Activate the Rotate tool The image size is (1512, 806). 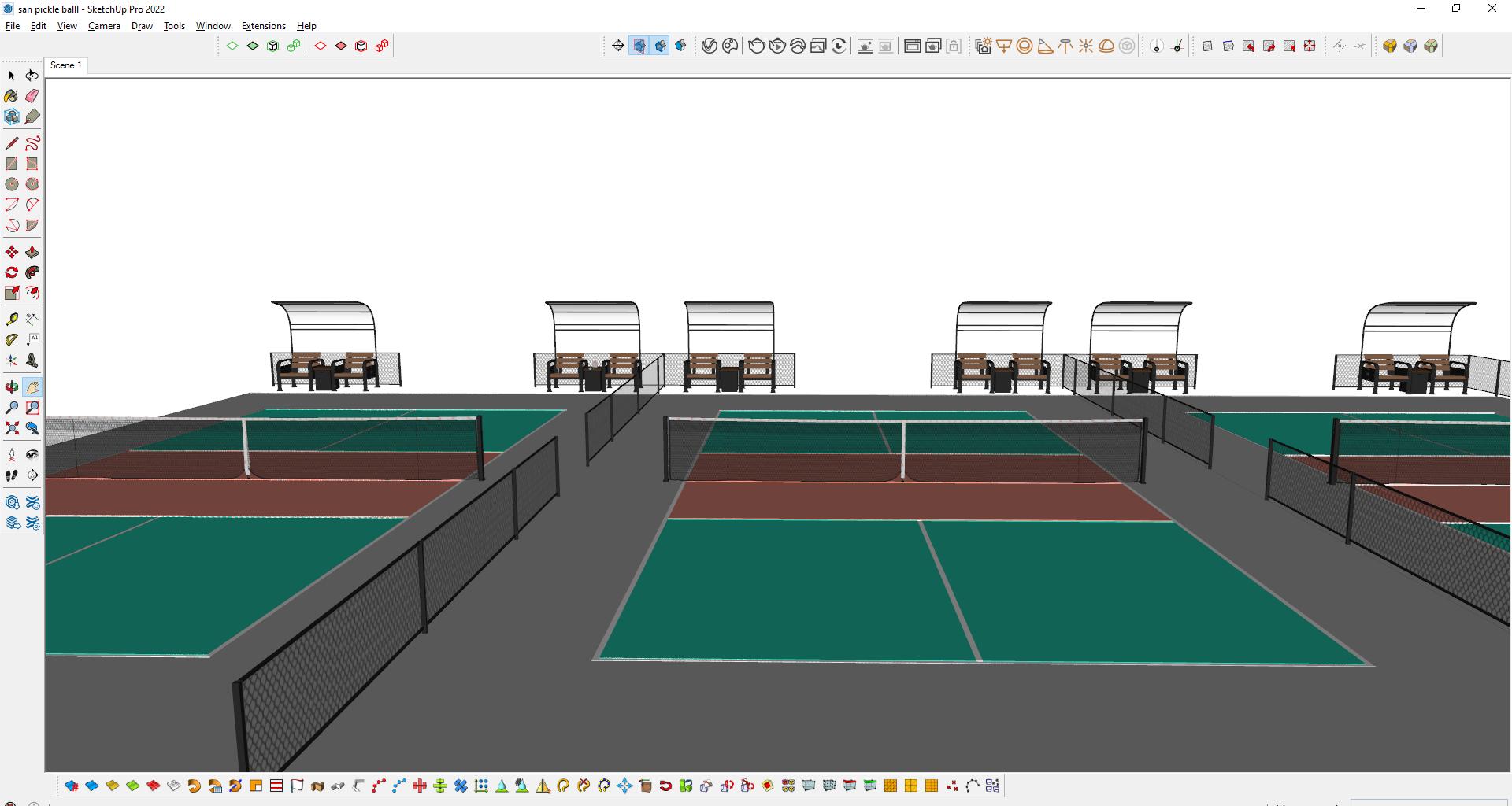point(11,273)
